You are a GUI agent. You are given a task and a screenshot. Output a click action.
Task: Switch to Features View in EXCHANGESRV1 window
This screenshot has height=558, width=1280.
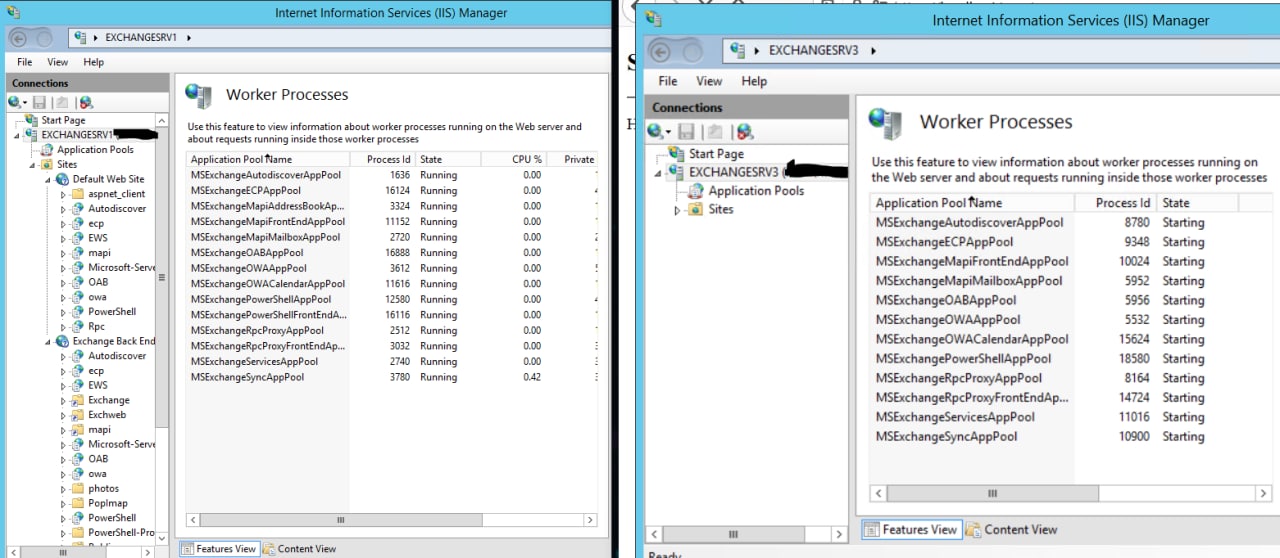219,548
